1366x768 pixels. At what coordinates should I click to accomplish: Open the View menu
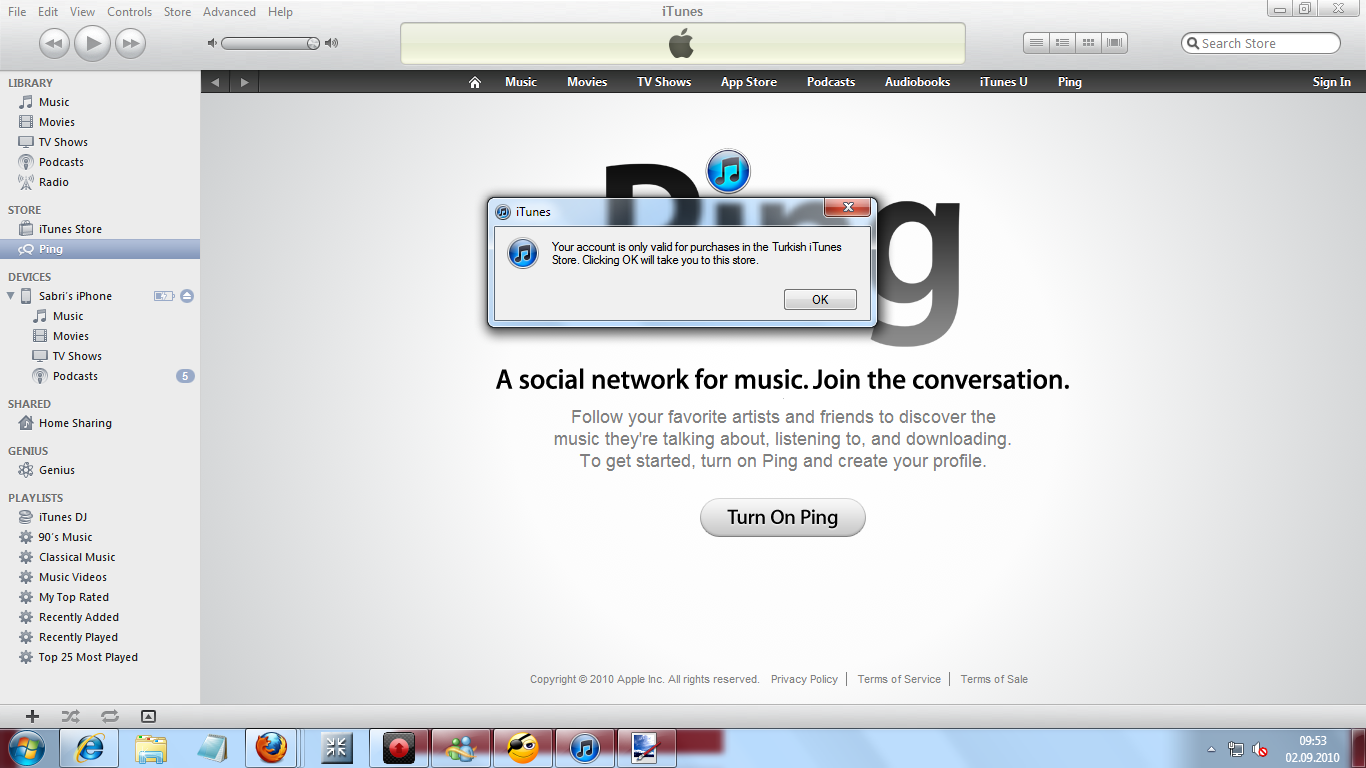[x=83, y=12]
